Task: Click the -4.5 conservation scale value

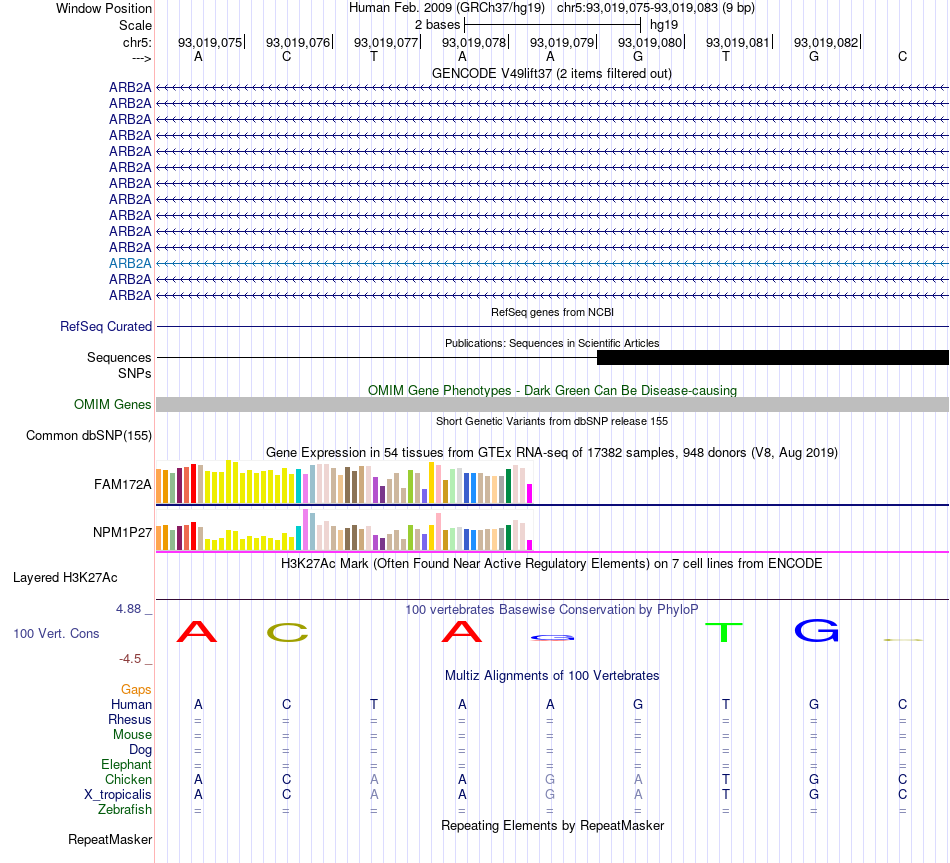Action: pyautogui.click(x=130, y=659)
